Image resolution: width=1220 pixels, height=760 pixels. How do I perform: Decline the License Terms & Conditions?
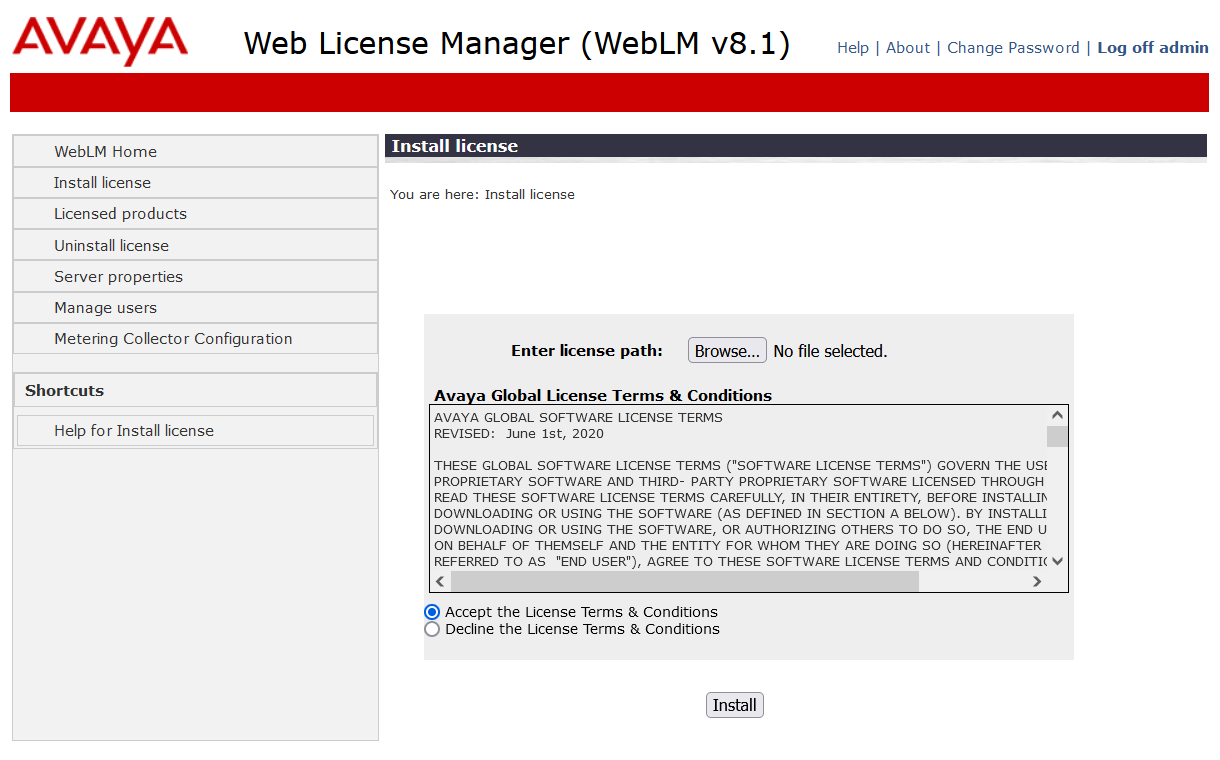tap(432, 629)
